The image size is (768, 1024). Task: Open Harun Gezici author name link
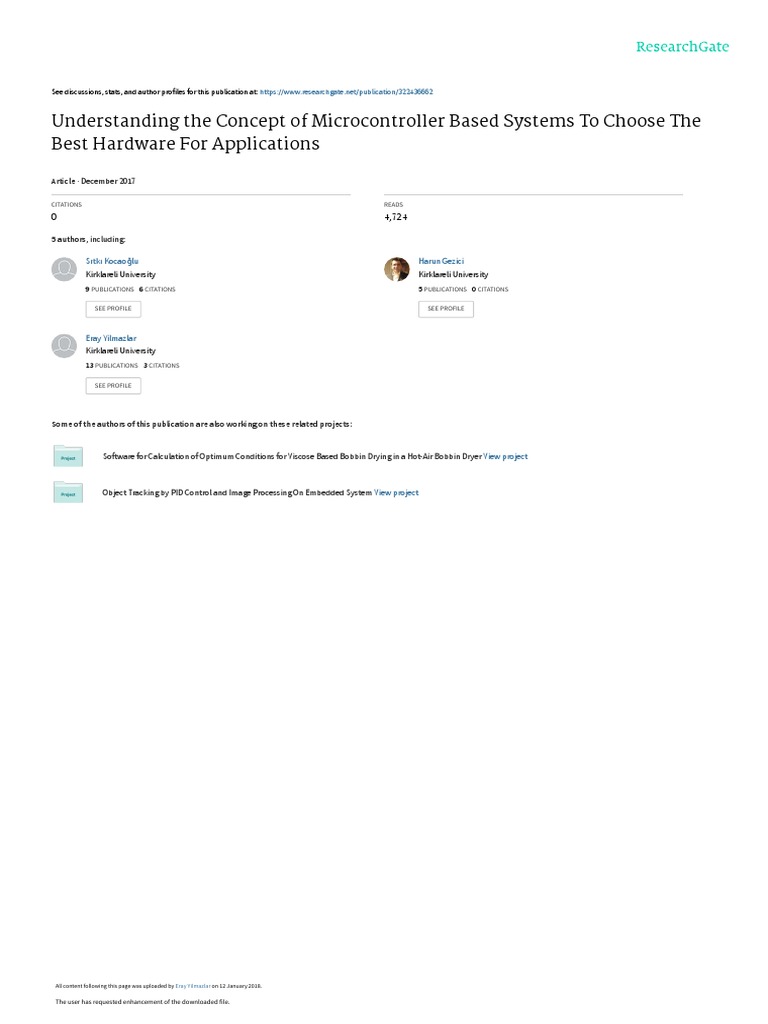click(439, 260)
